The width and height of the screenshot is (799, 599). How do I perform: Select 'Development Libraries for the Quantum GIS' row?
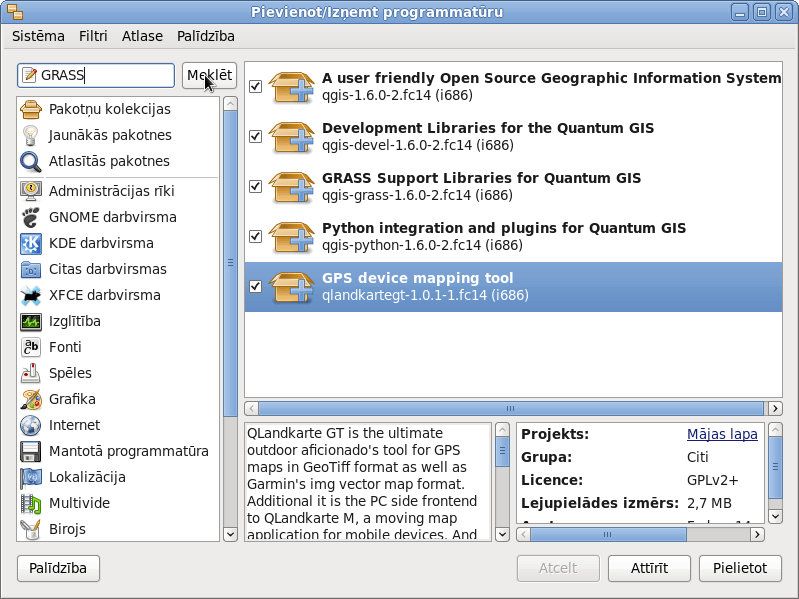click(513, 137)
